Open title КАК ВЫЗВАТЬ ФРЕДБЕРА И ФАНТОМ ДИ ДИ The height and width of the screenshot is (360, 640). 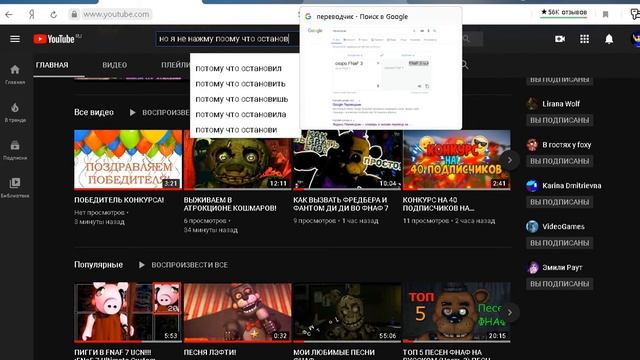[x=341, y=204]
